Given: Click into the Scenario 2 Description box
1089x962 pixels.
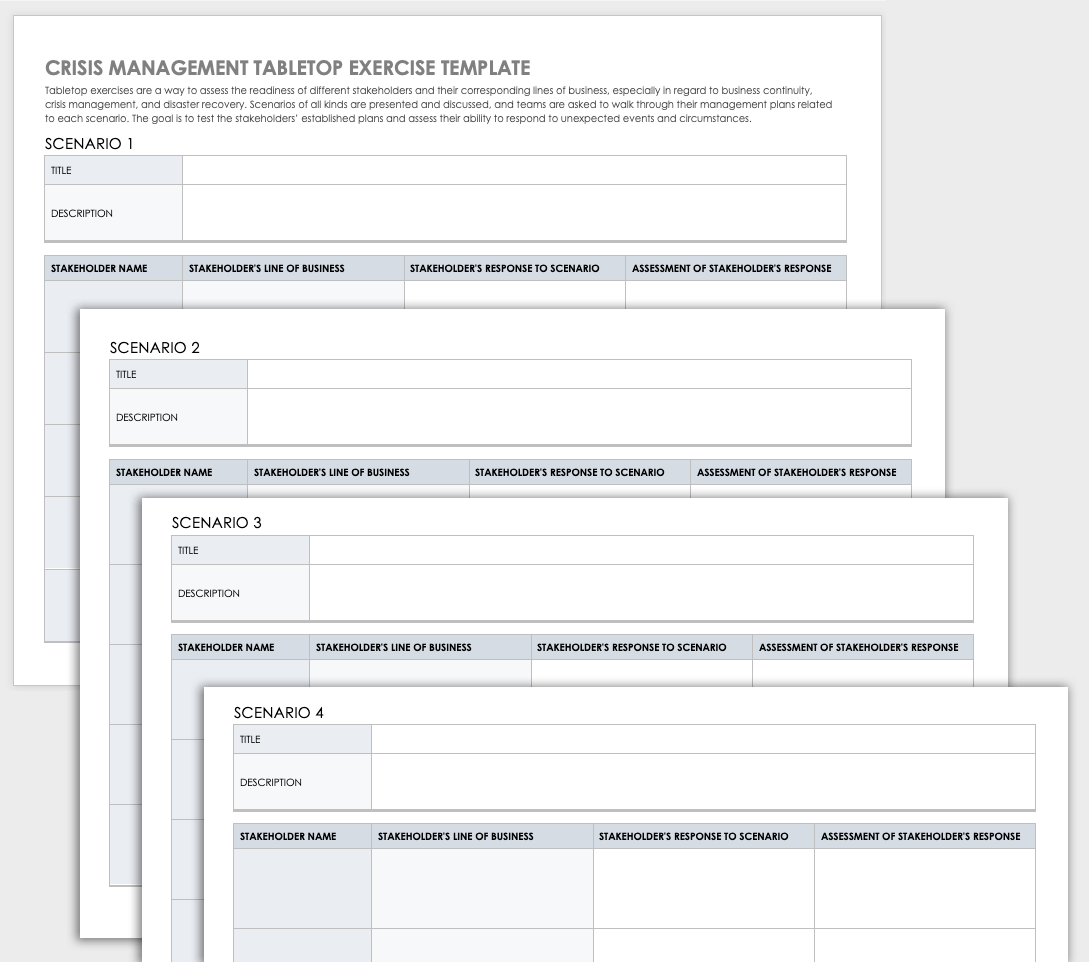Looking at the screenshot, I should coord(579,417).
